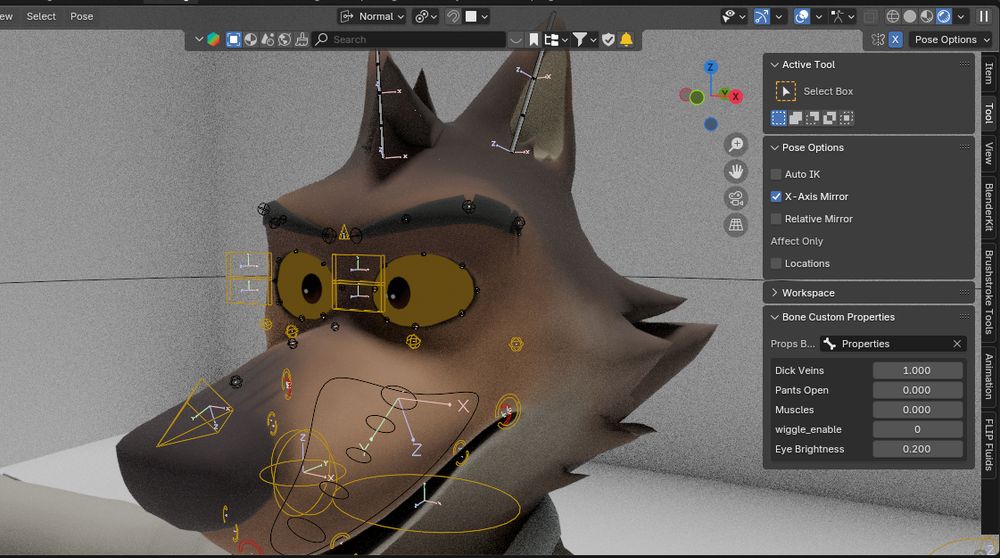The width and height of the screenshot is (1000, 558).
Task: Select the brush asset type icon
Action: 301,40
